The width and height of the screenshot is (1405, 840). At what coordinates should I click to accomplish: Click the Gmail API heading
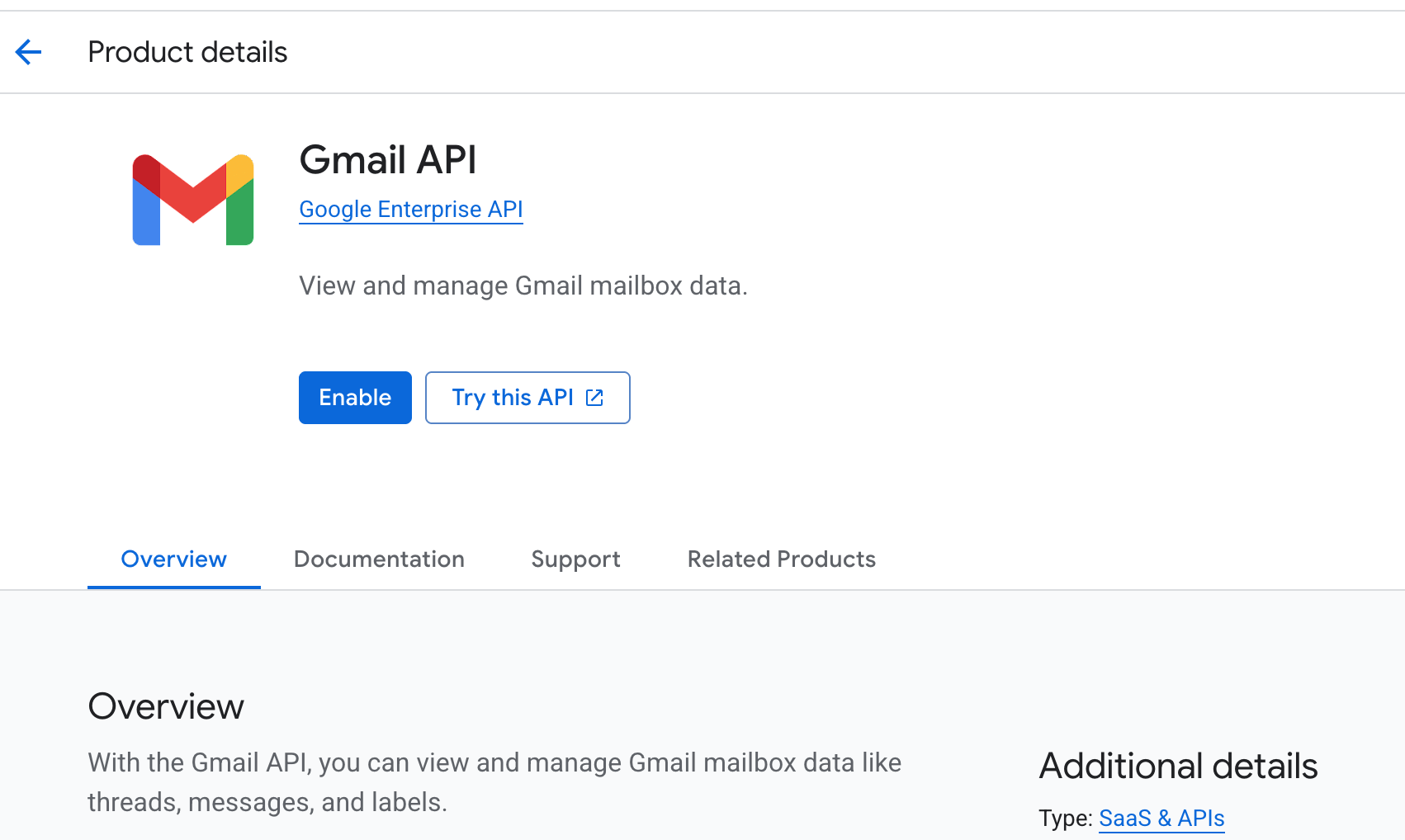tap(388, 159)
